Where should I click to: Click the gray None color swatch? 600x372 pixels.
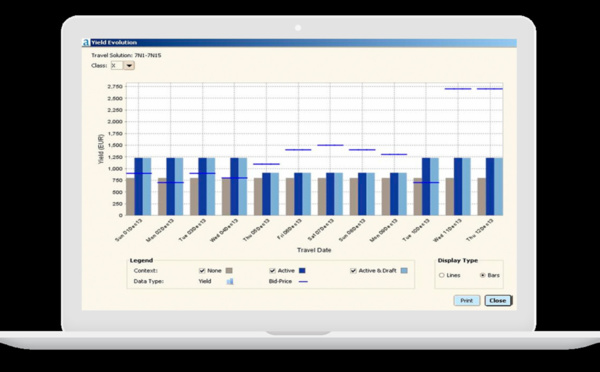pos(229,271)
